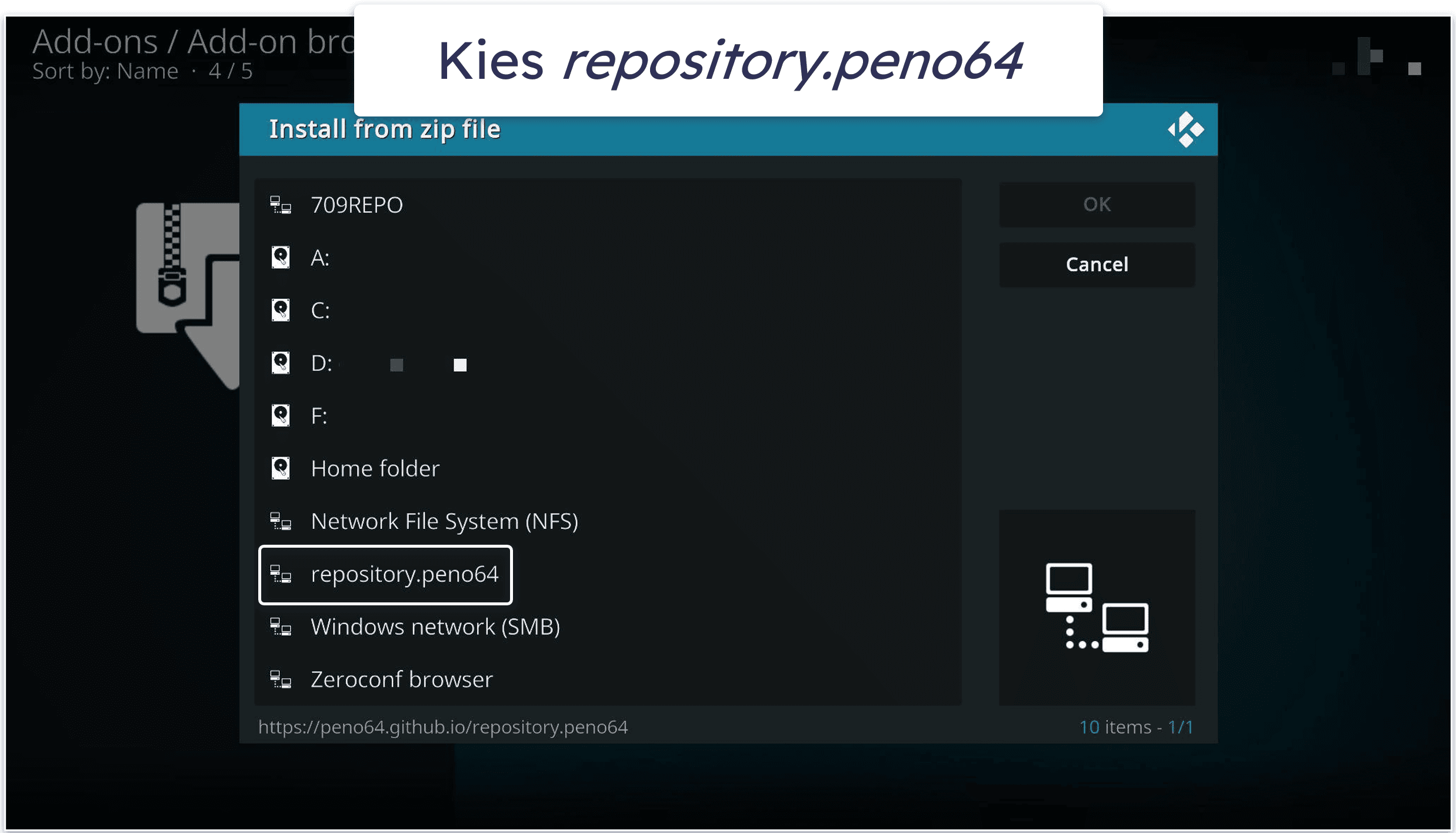Open Zeroconf browser entry

coord(608,679)
